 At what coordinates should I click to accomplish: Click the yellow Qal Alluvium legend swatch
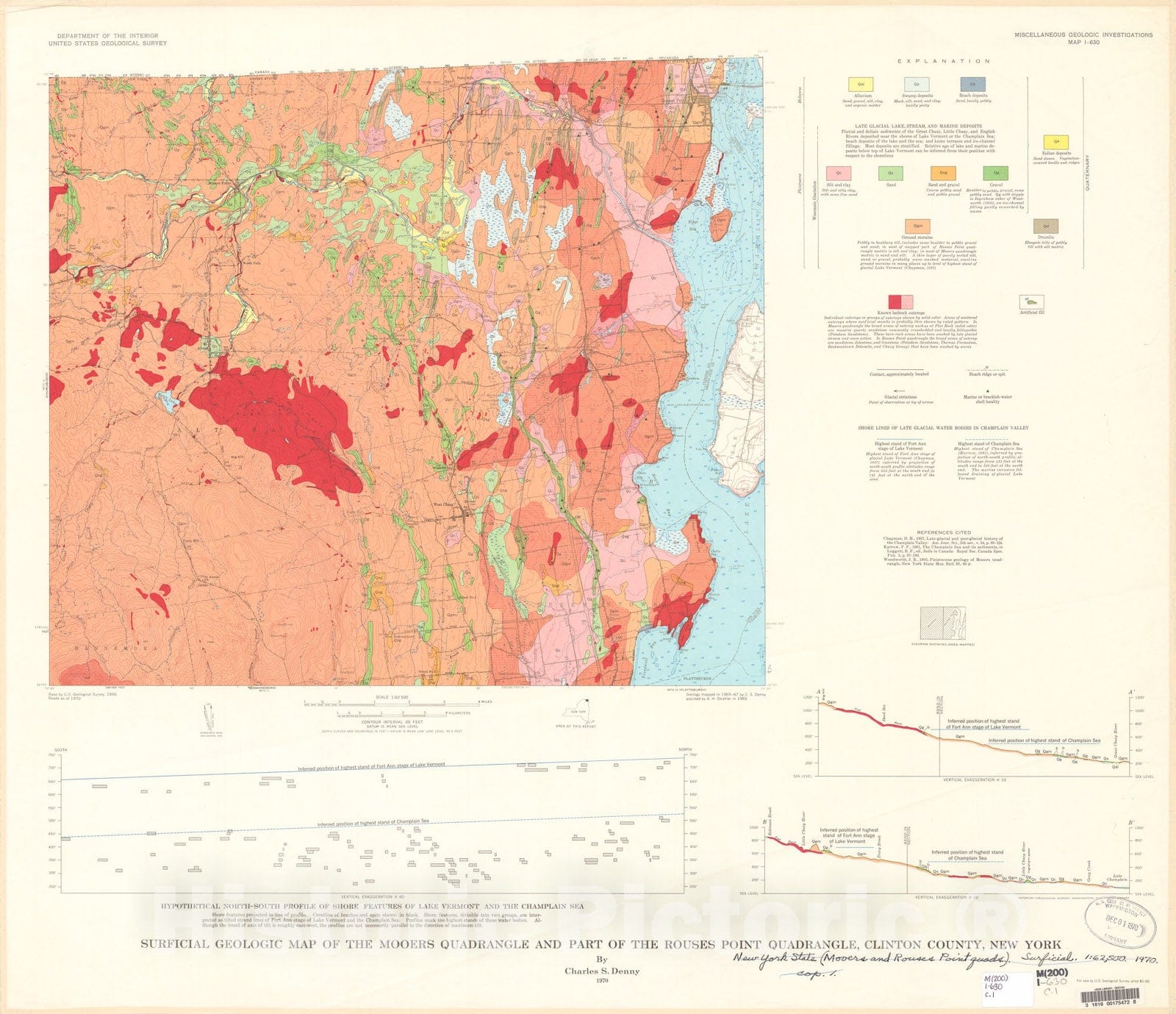[x=860, y=85]
